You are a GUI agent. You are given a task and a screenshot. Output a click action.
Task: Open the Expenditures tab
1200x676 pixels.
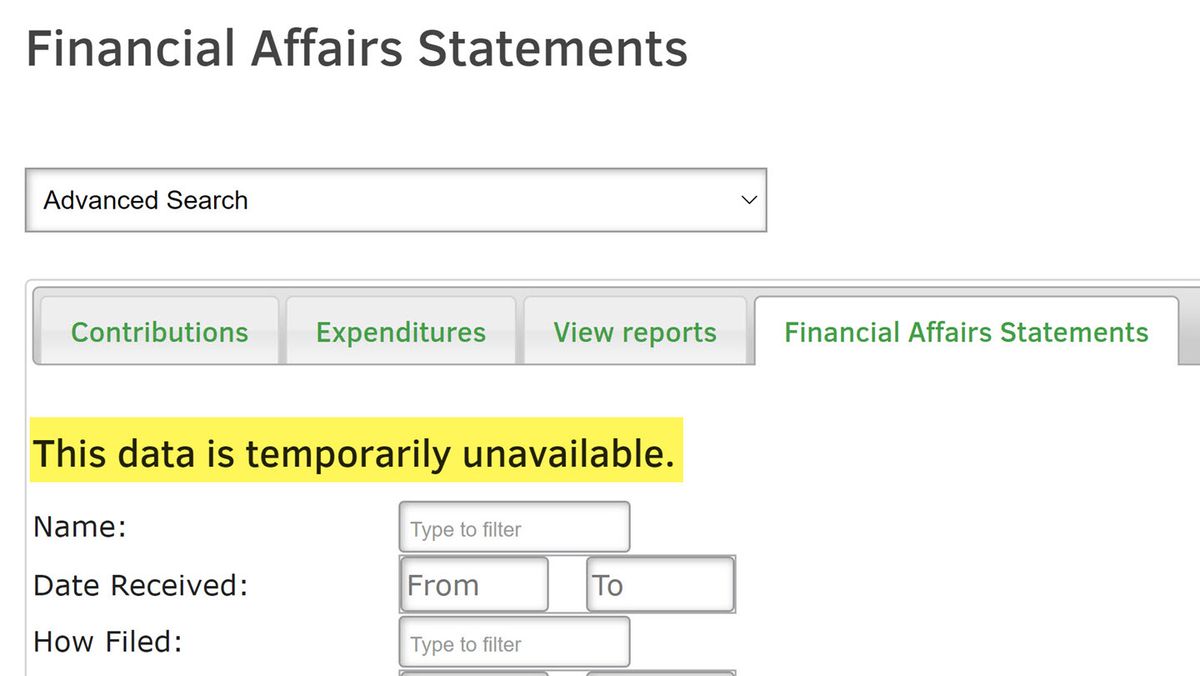pyautogui.click(x=400, y=332)
